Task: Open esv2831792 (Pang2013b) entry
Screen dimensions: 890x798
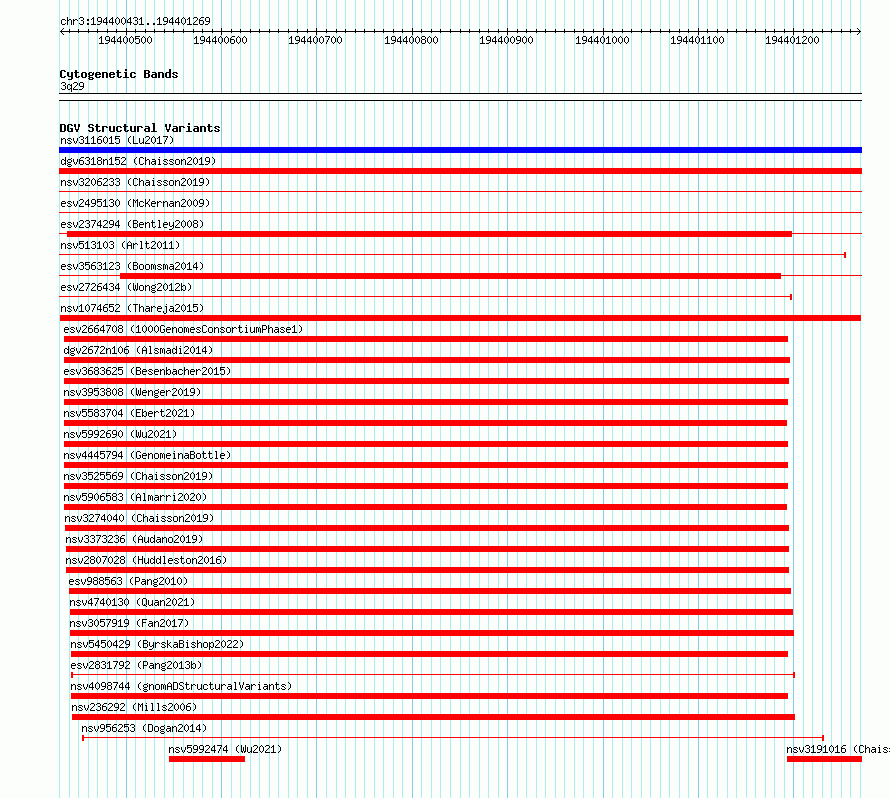Action: [x=136, y=665]
